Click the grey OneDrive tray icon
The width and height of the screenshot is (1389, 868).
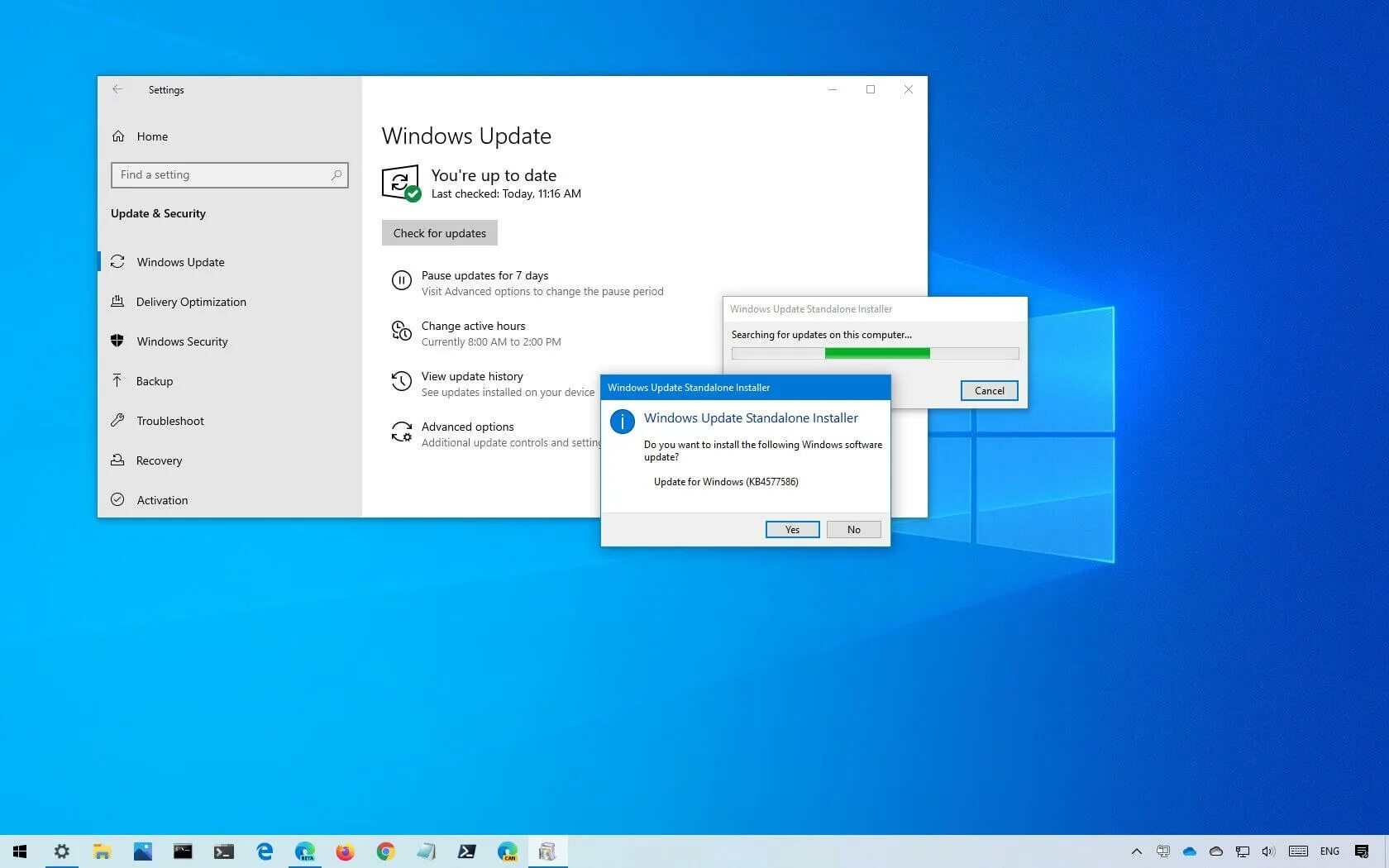pos(1216,851)
